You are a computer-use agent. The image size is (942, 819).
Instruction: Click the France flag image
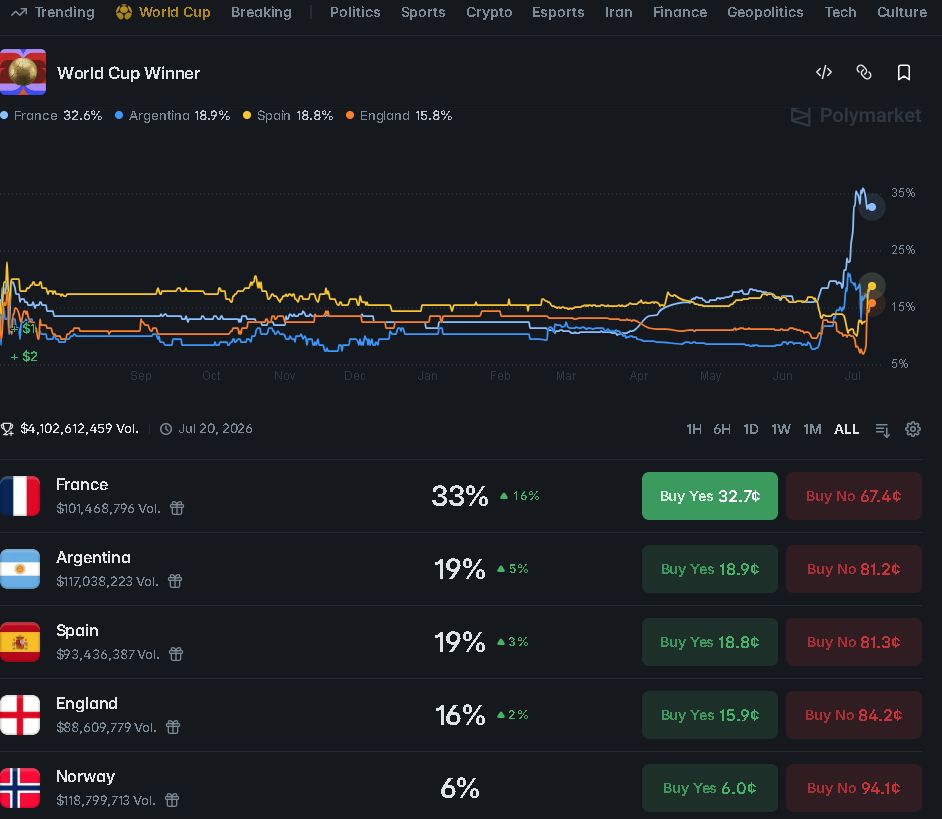20,496
